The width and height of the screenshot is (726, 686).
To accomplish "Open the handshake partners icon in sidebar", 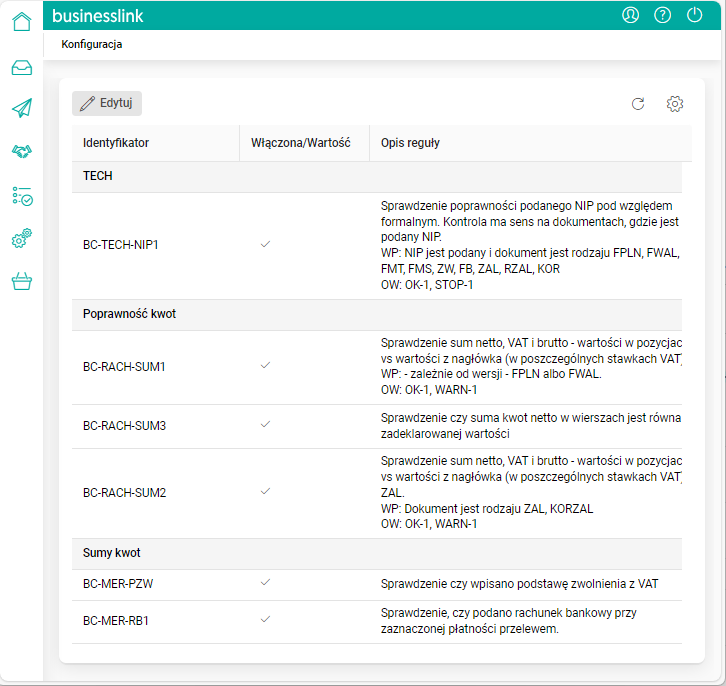I will pyautogui.click(x=22, y=151).
